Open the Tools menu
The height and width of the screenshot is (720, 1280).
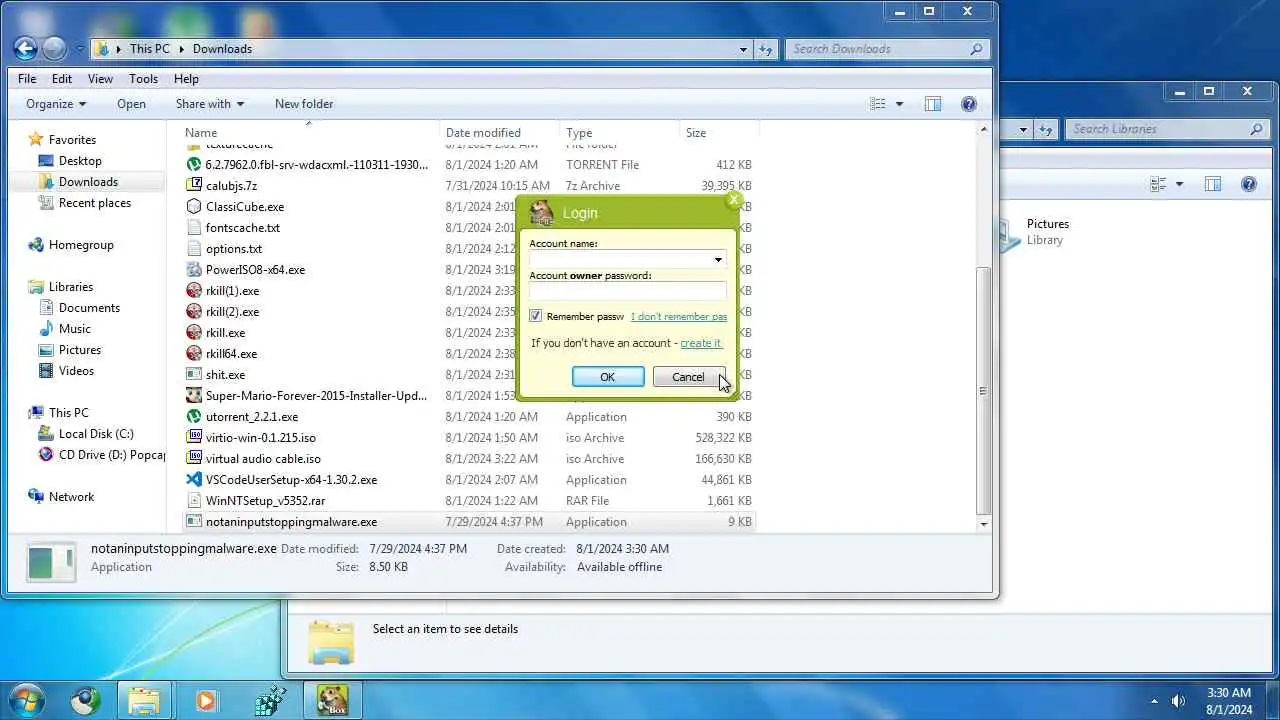coord(143,79)
